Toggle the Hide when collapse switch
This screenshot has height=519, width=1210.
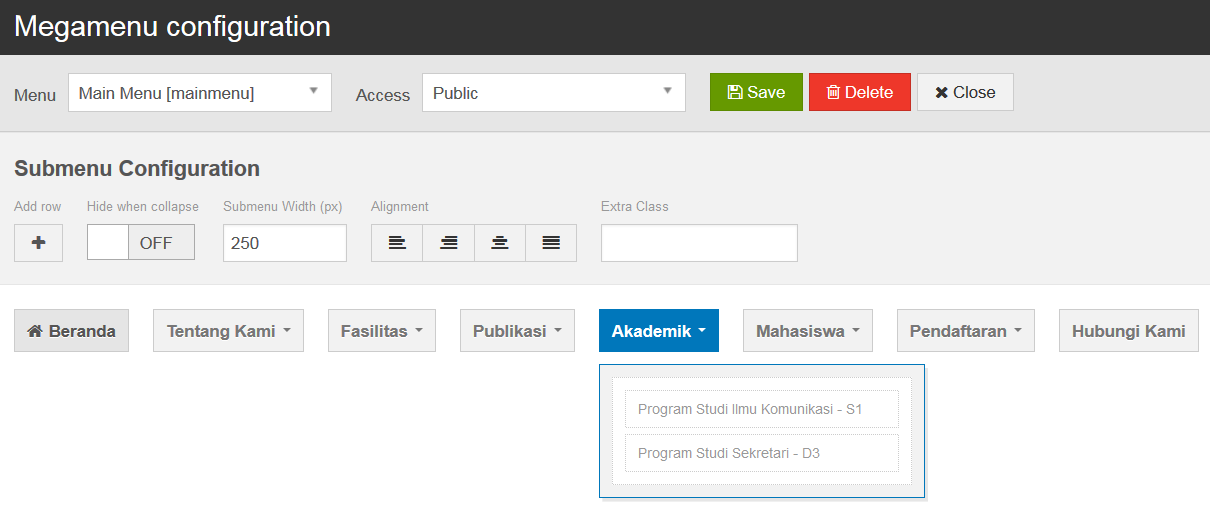tap(141, 243)
